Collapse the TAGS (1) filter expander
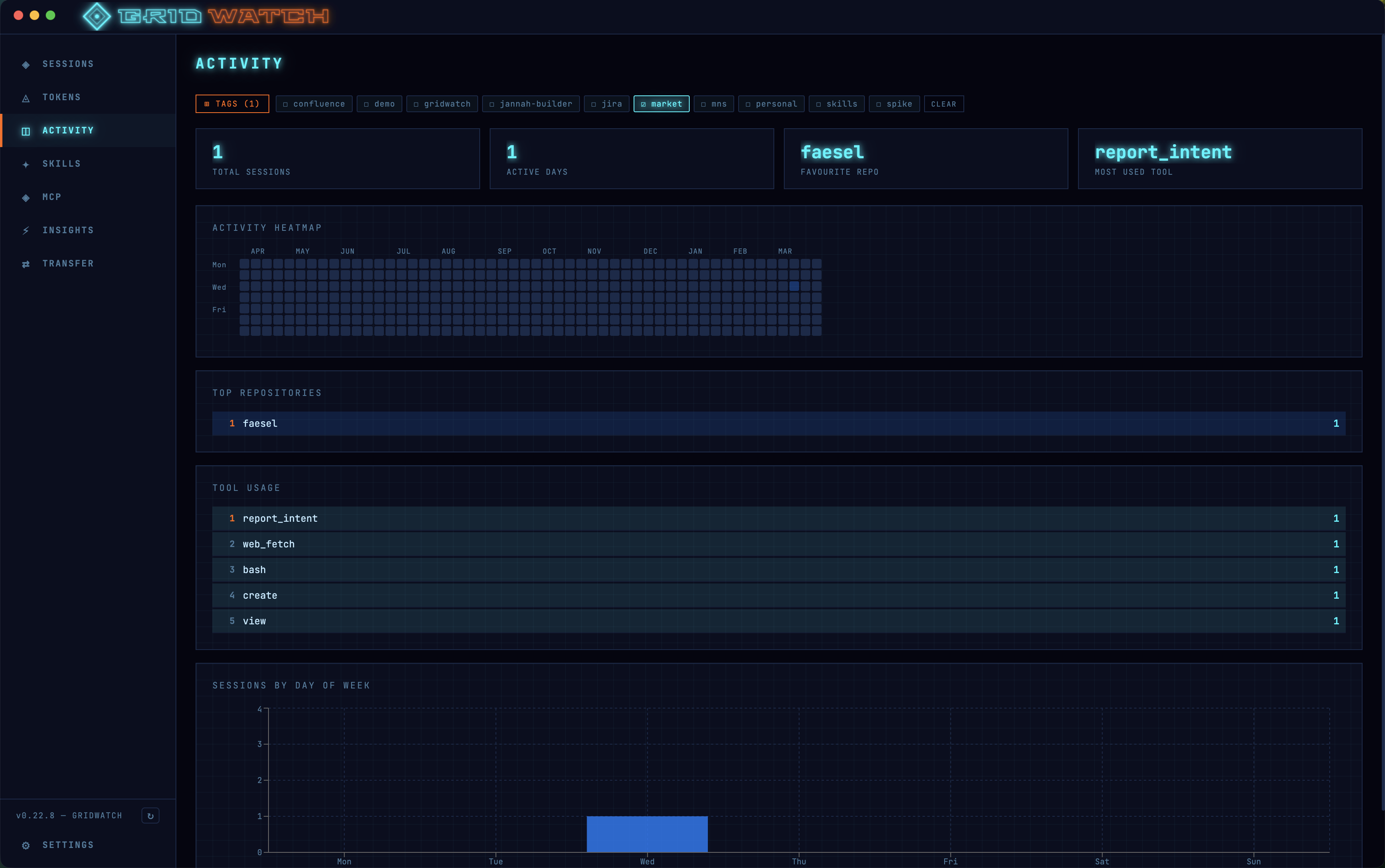This screenshot has height=868, width=1385. coord(232,104)
